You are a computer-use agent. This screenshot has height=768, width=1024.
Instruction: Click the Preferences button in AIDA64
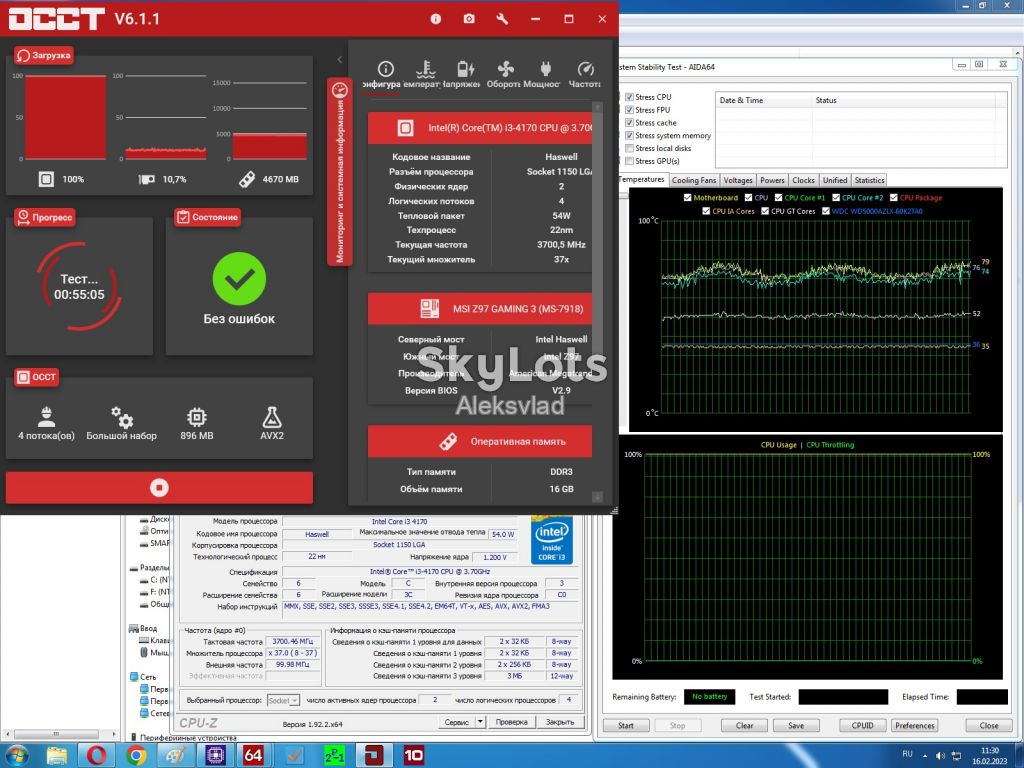(x=914, y=726)
